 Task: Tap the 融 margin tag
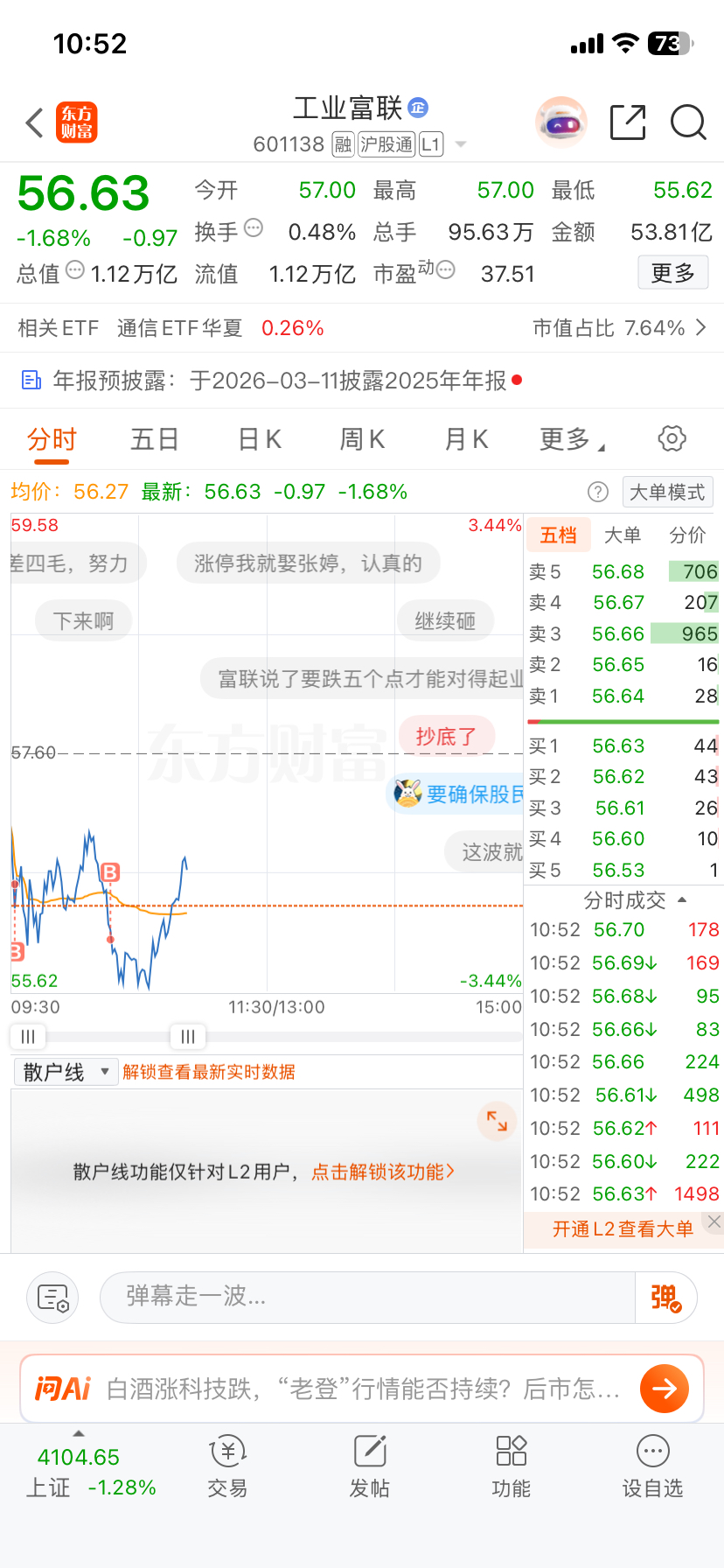coord(344,144)
